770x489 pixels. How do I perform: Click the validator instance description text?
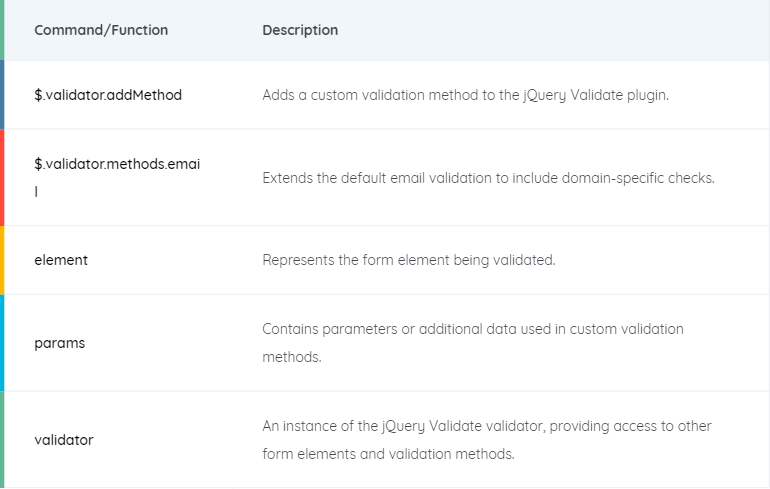coord(487,439)
